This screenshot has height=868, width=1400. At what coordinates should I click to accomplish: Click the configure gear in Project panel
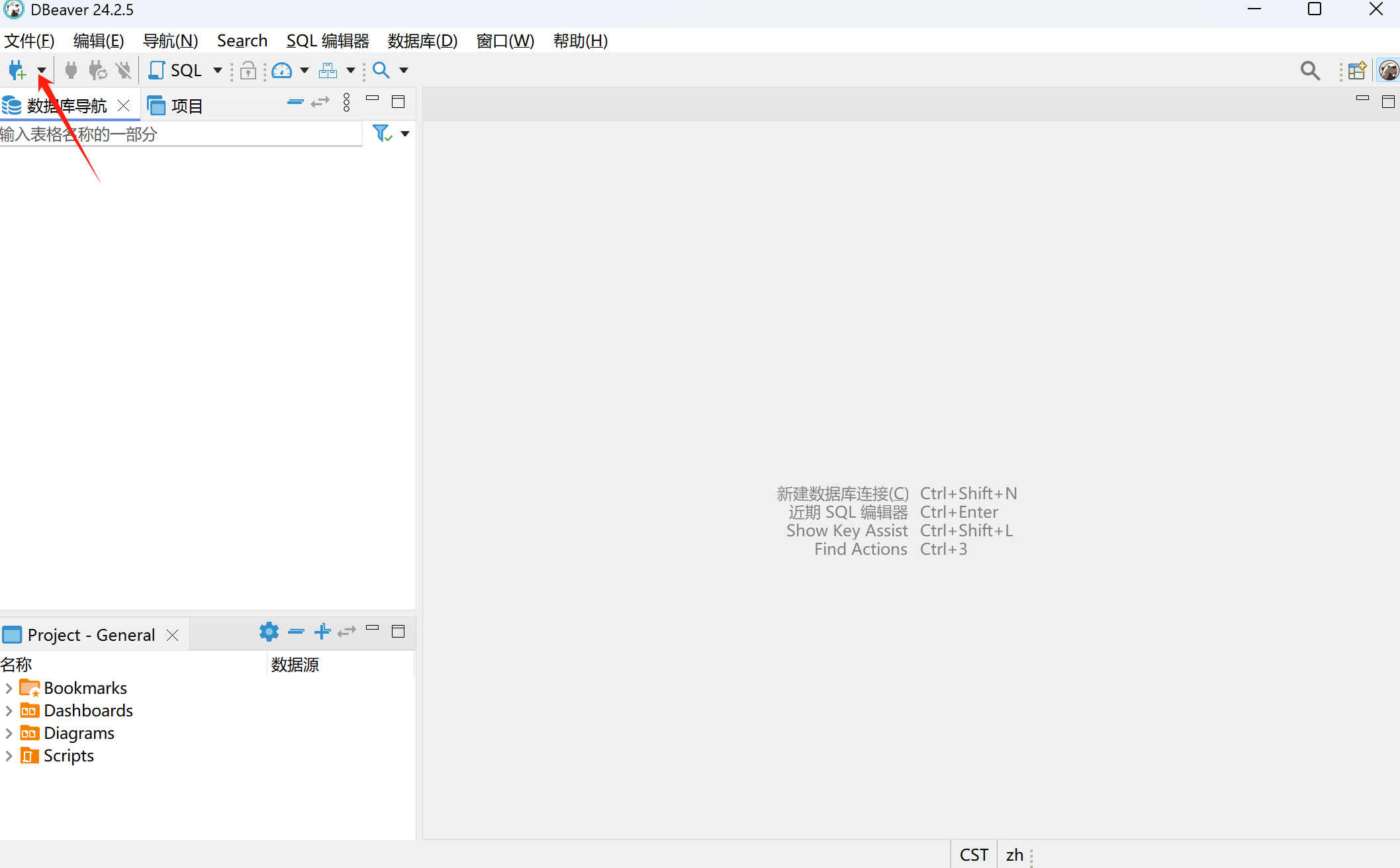pos(269,632)
